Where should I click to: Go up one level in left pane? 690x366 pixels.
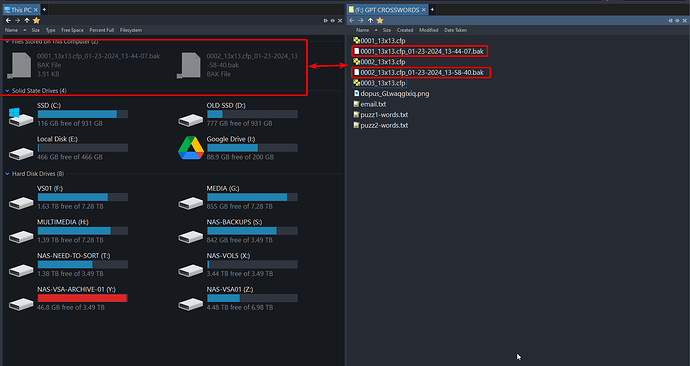[x=27, y=20]
